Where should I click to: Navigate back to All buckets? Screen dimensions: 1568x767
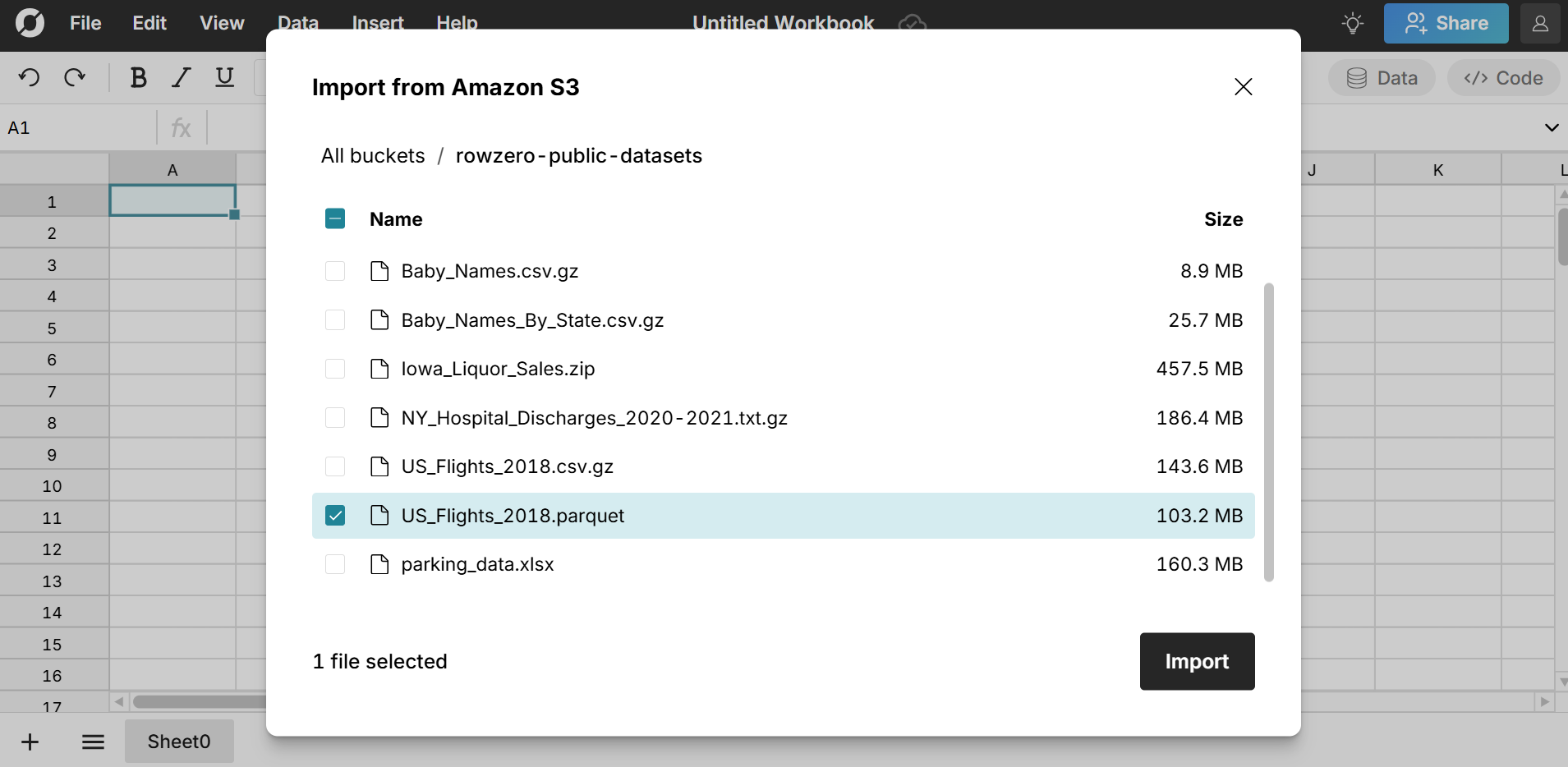tap(372, 155)
